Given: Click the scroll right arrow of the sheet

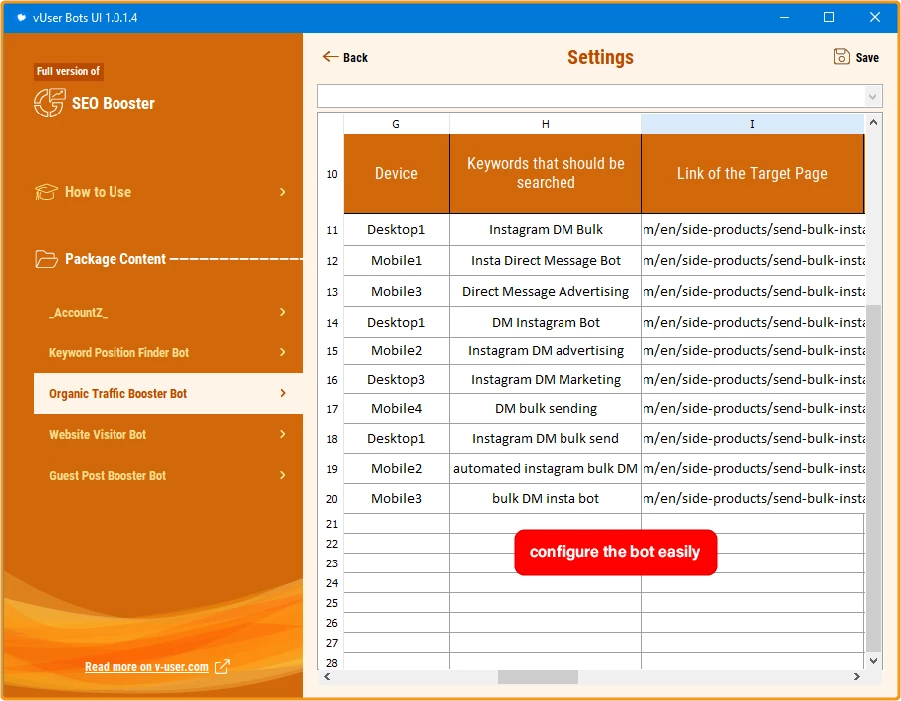Looking at the screenshot, I should (856, 677).
